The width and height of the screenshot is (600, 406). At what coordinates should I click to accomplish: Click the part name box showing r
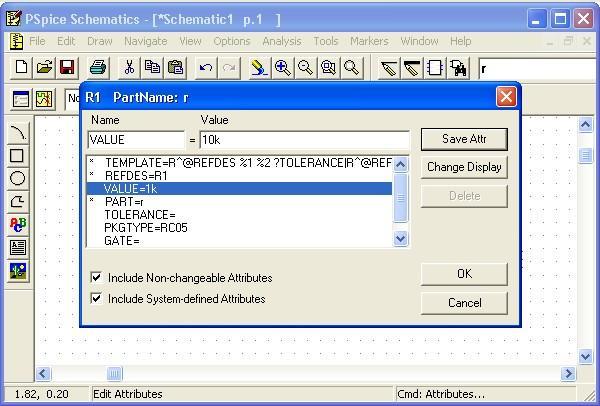tap(539, 69)
